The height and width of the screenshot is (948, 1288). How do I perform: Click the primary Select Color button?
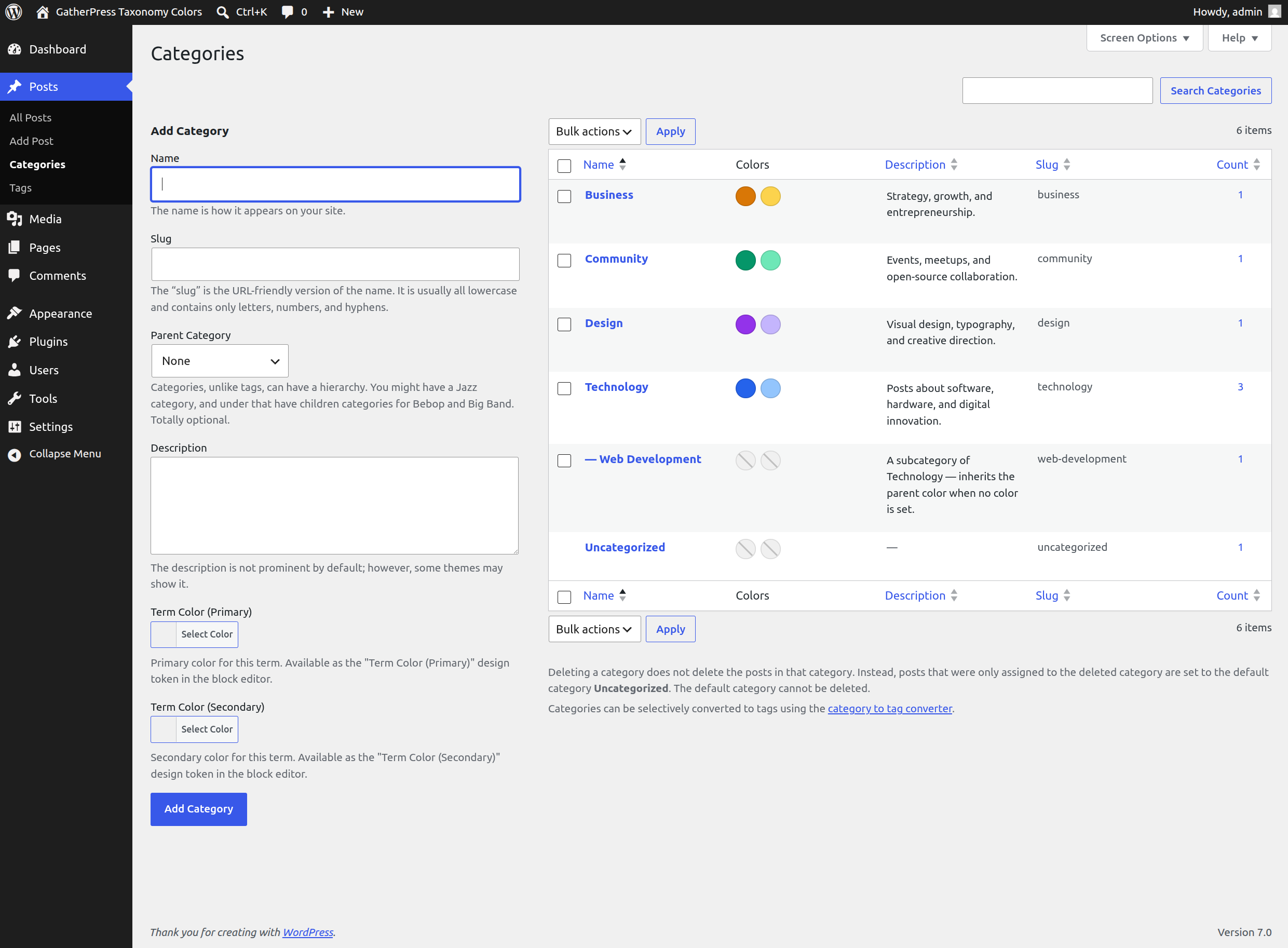[x=195, y=634]
